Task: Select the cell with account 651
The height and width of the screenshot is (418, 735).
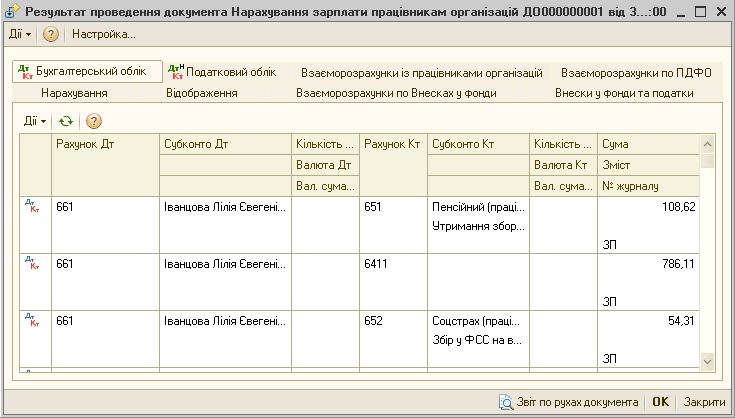Action: tap(393, 225)
